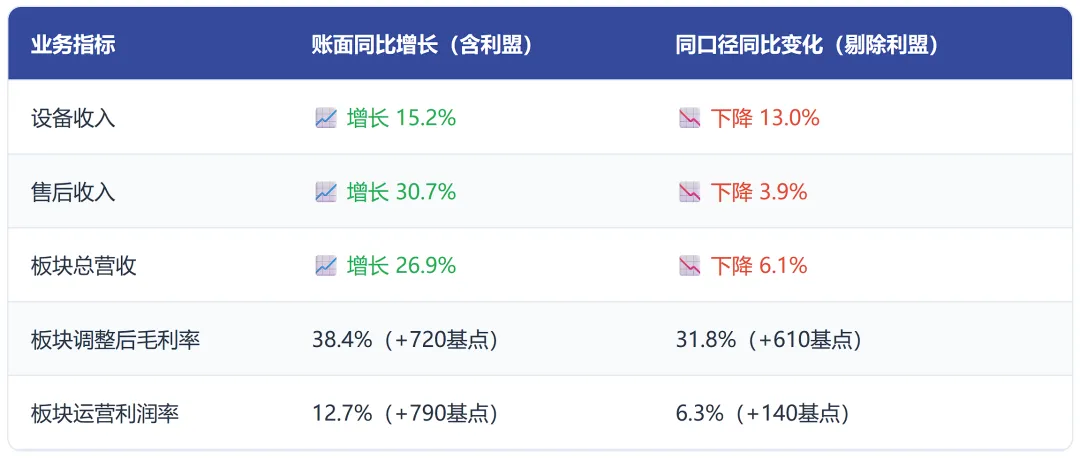
Task: Click the rising chart icon beside 增长 30.7%
Action: (326, 191)
